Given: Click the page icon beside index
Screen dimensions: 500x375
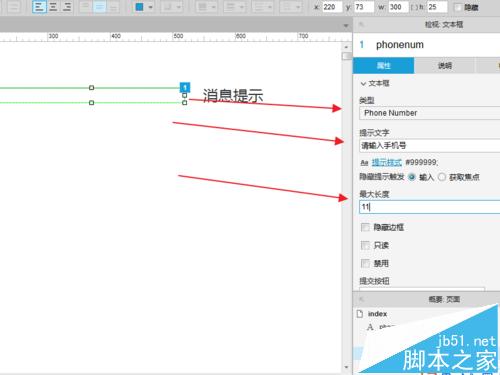Looking at the screenshot, I should click(360, 314).
